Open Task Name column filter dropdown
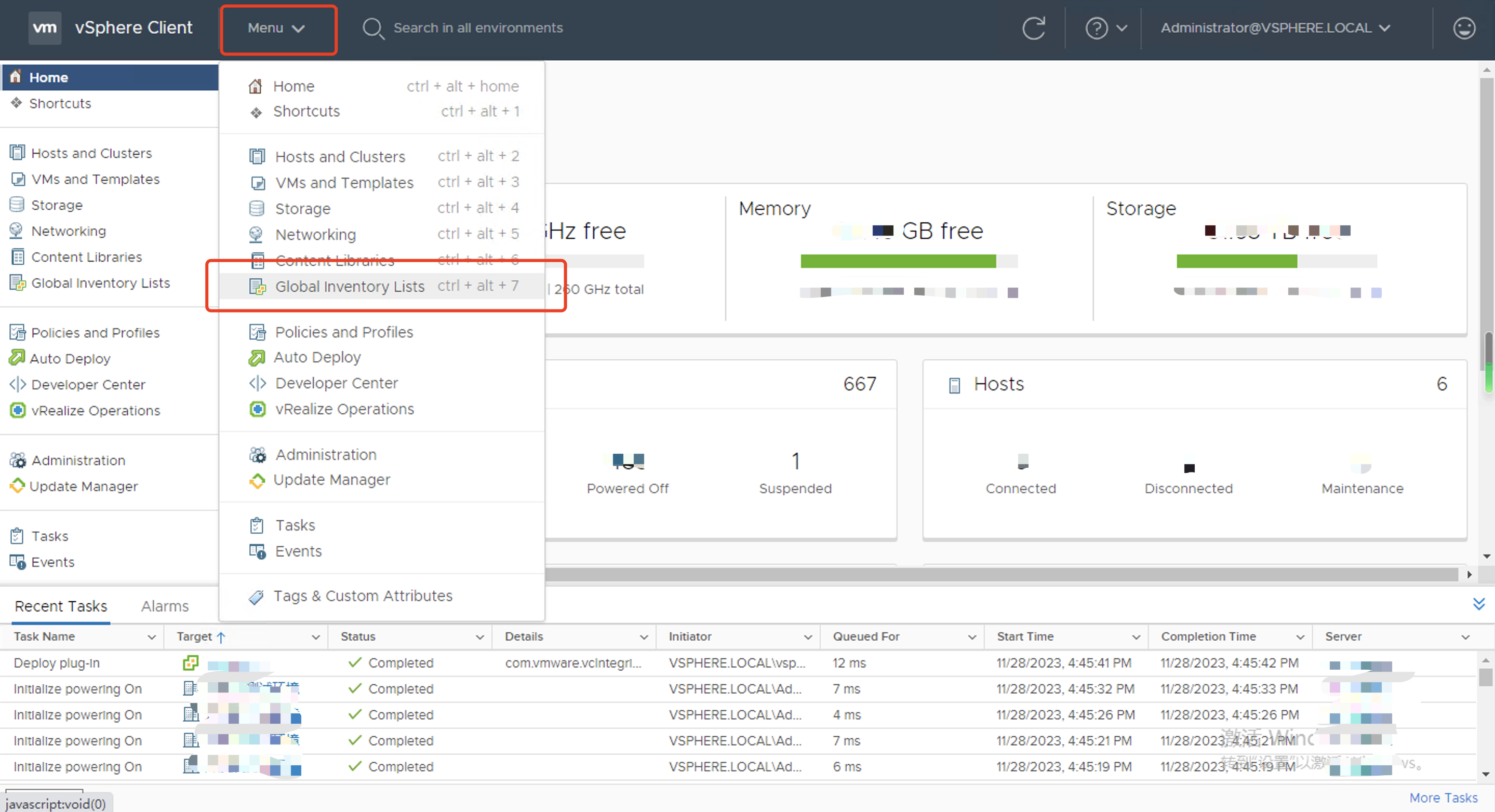The height and width of the screenshot is (812, 1495). coord(152,637)
